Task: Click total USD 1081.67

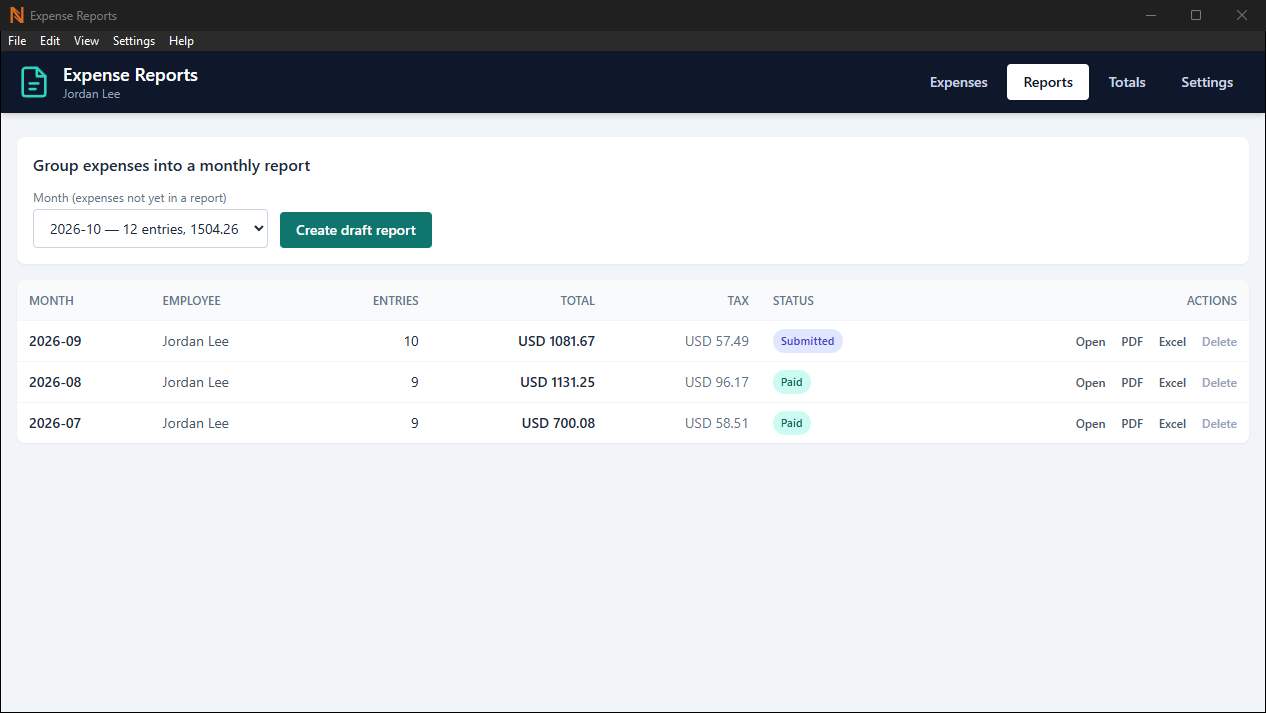Action: [x=556, y=341]
